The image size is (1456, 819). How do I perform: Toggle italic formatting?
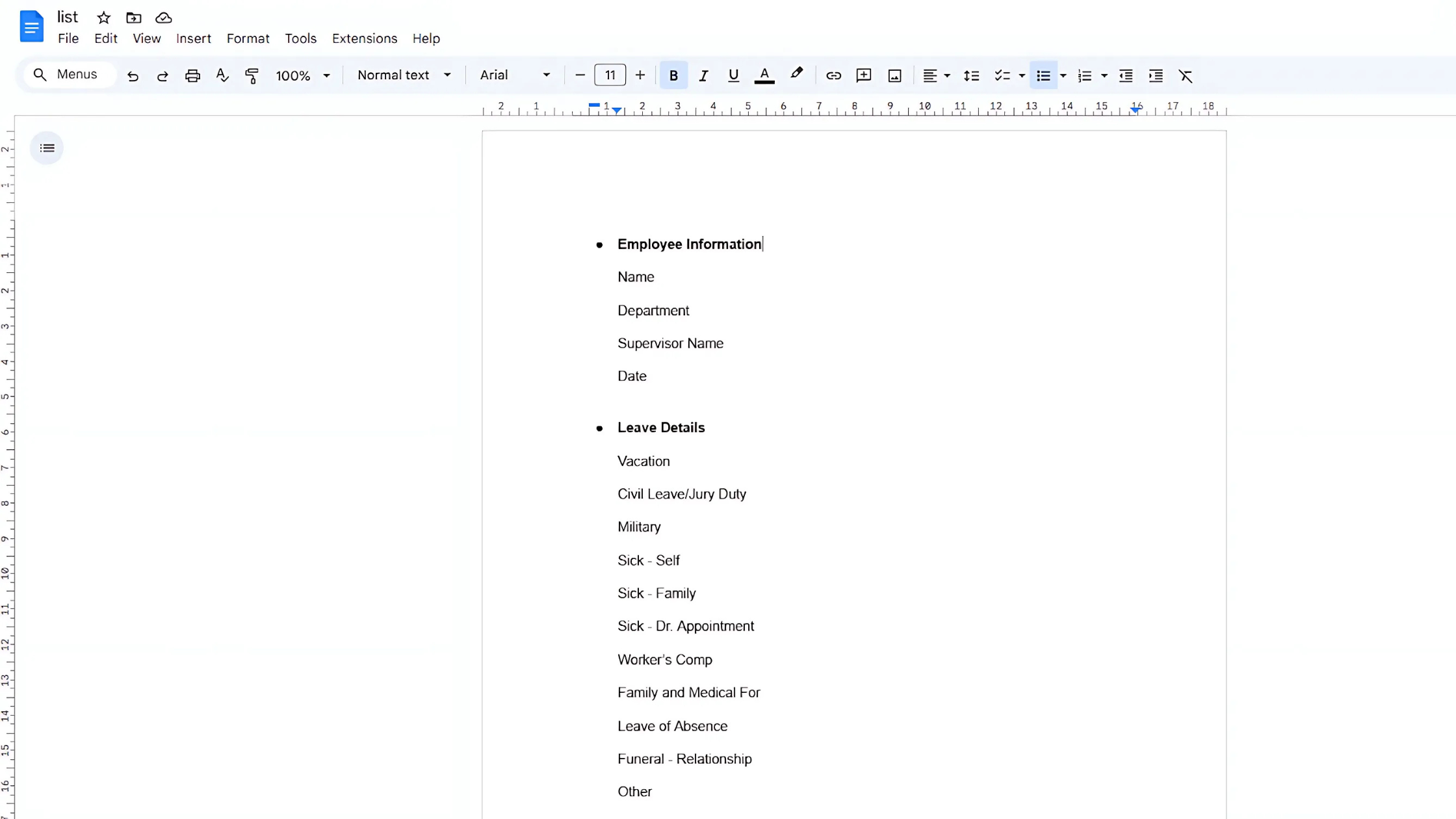(703, 76)
